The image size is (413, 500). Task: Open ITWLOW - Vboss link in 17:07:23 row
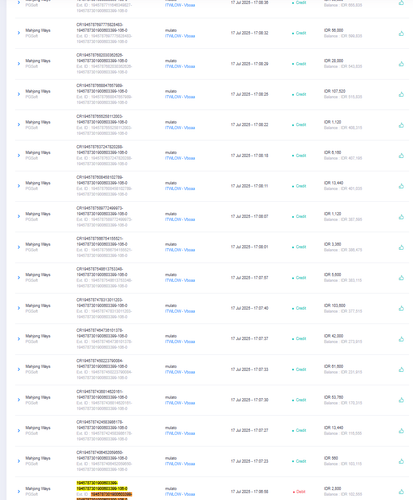pos(180,464)
